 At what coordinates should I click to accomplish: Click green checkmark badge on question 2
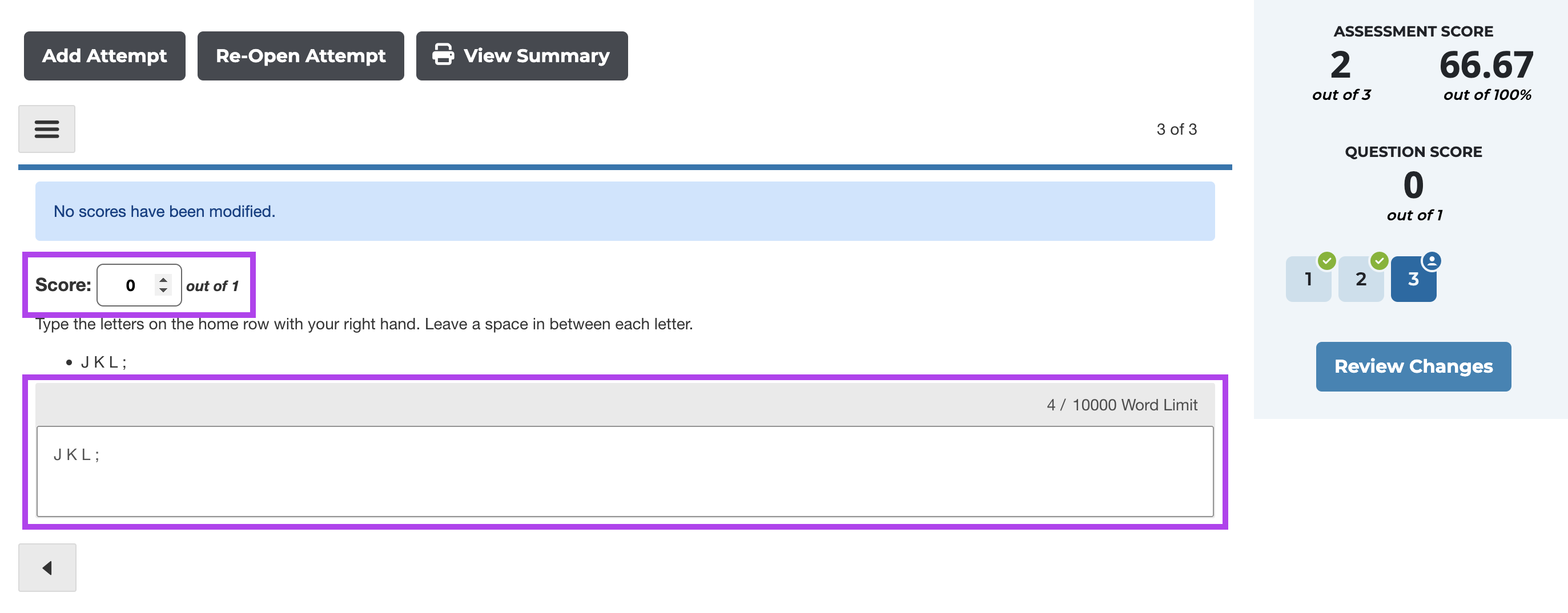coord(1380,261)
